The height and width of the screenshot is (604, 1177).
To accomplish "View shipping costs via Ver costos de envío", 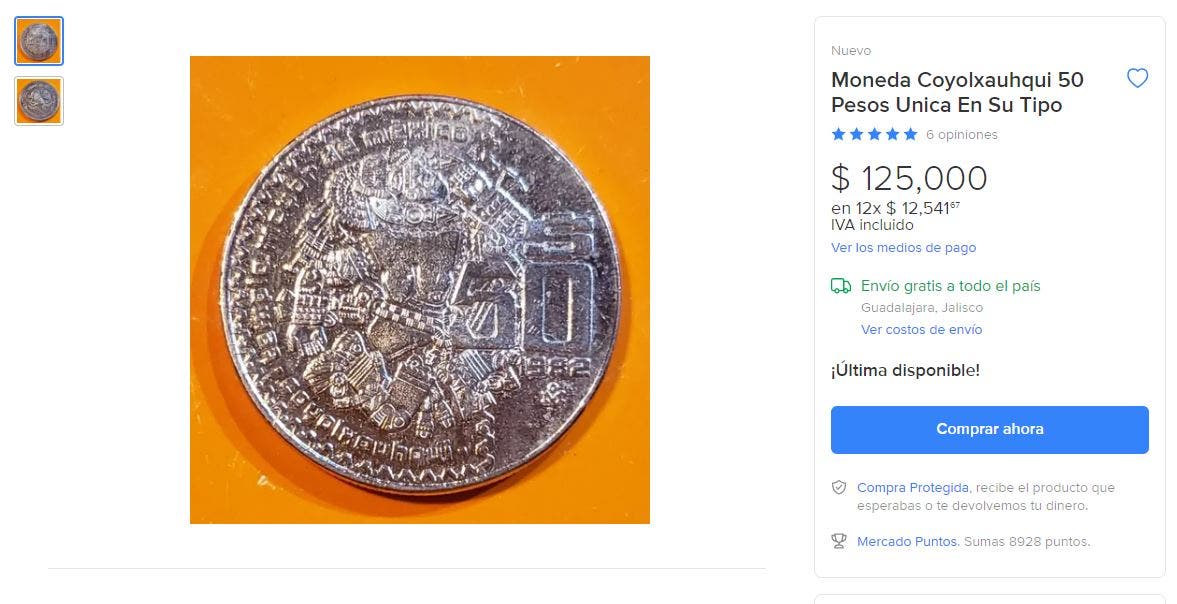I will point(921,330).
